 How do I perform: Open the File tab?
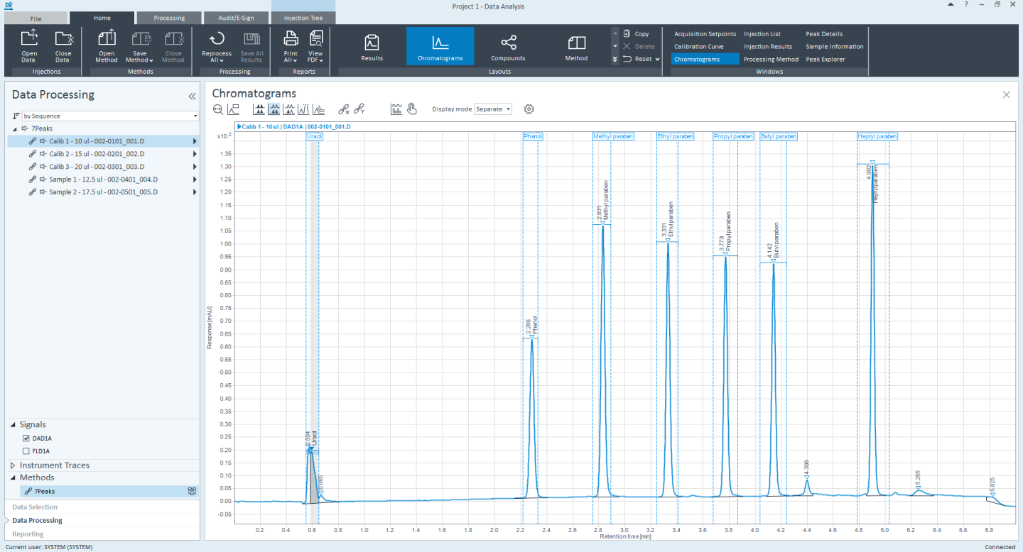(x=36, y=18)
